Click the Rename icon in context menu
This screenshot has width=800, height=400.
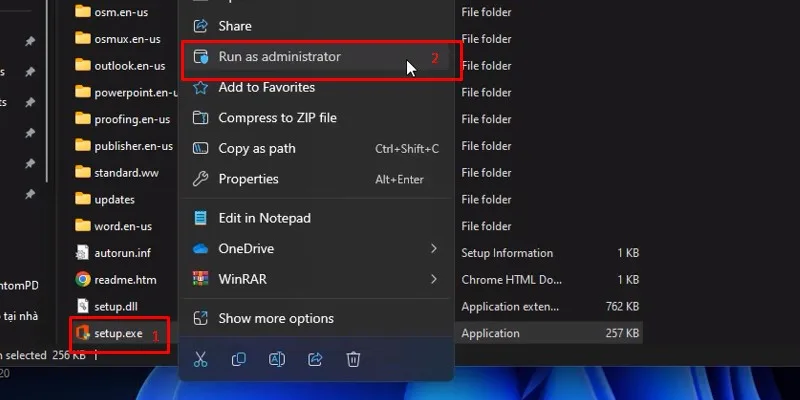pyautogui.click(x=277, y=360)
